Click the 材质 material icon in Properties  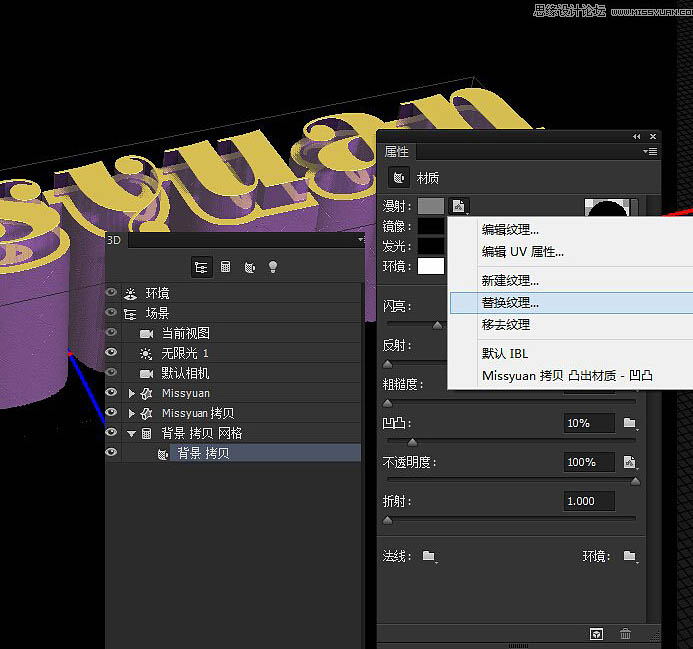click(399, 178)
